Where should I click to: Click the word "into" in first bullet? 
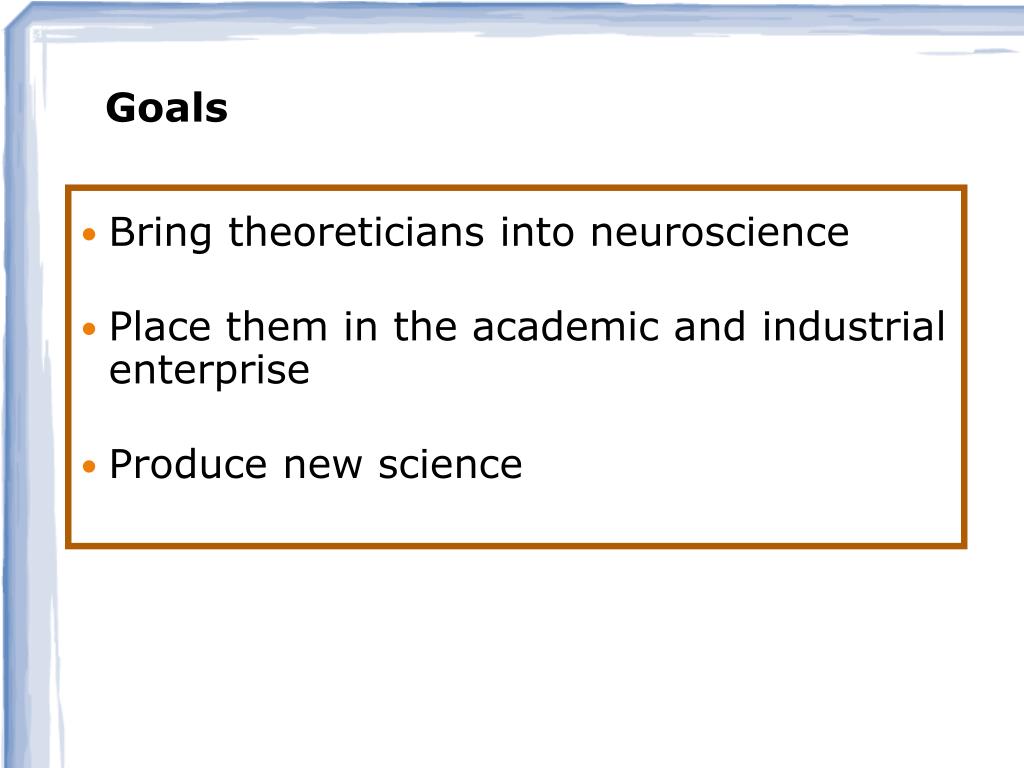(537, 232)
